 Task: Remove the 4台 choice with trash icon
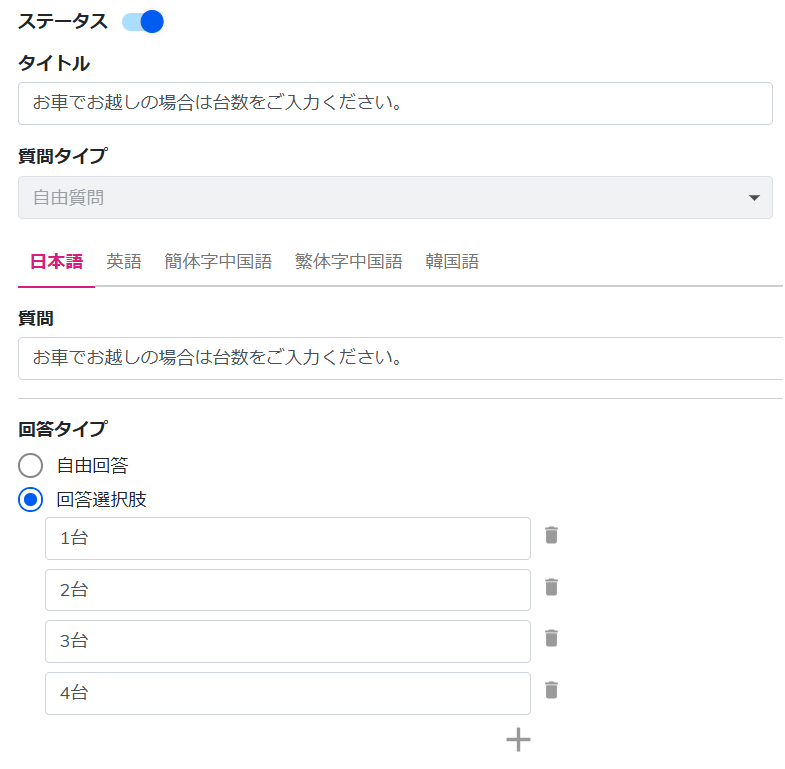coord(551,690)
